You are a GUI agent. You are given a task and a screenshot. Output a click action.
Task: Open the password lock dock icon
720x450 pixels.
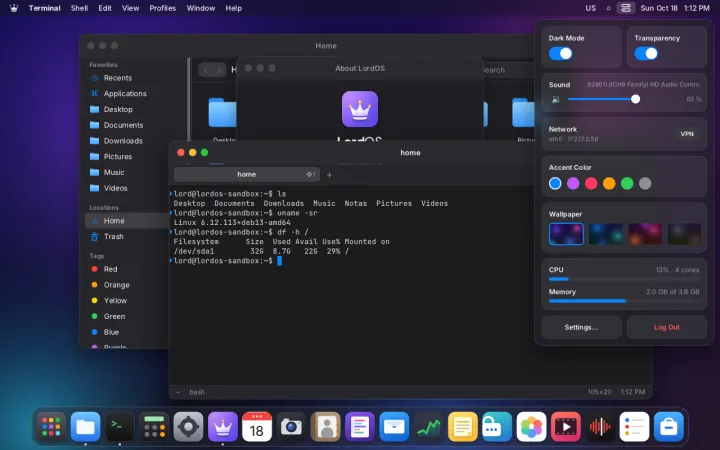point(497,427)
